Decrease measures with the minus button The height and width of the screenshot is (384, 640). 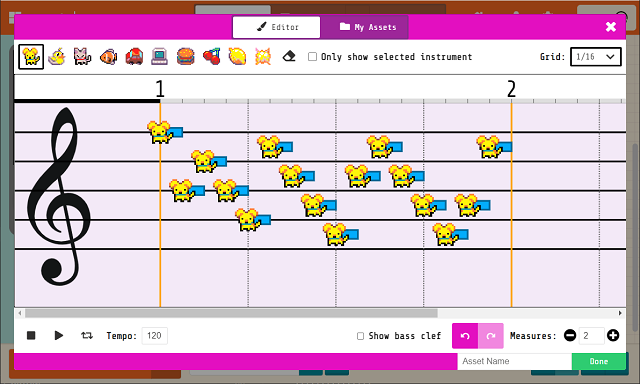570,335
